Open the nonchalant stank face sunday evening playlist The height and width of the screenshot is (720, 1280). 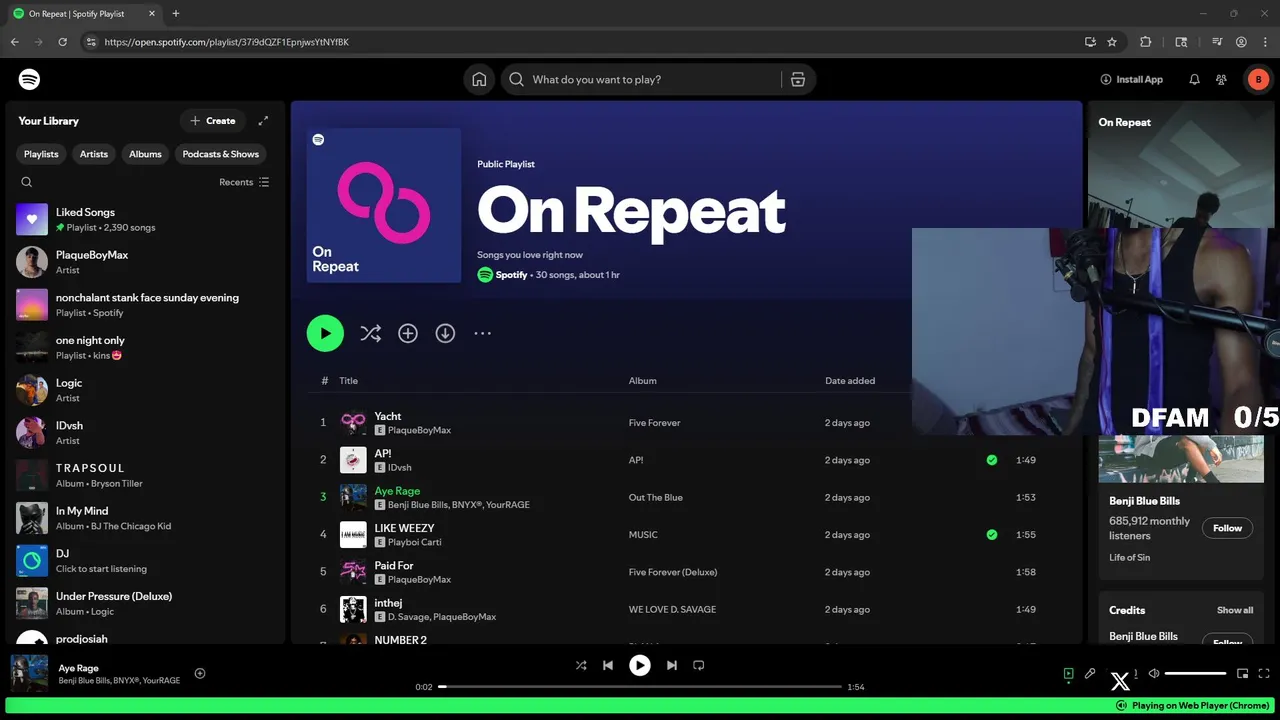(145, 305)
